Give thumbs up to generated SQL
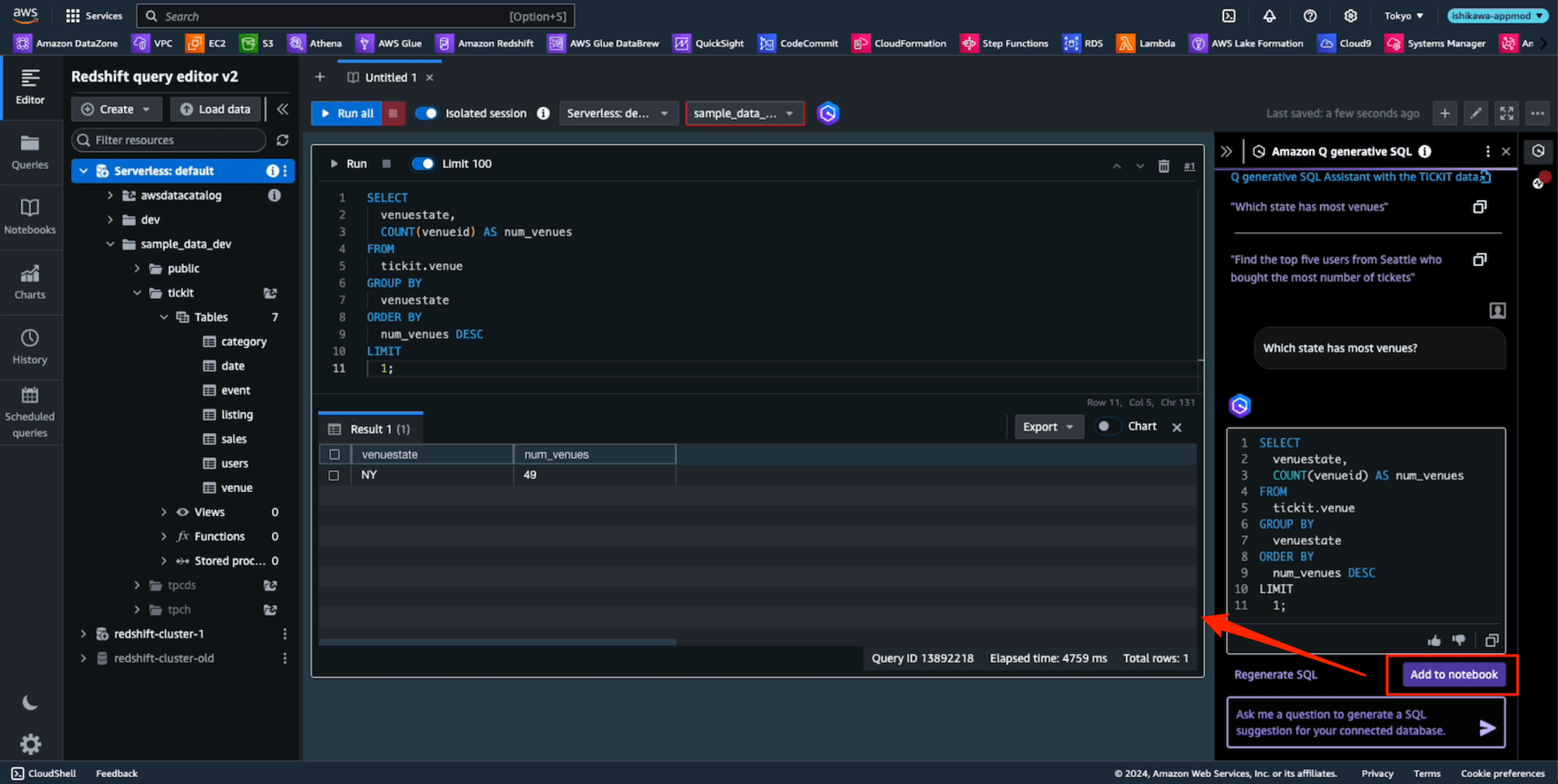 point(1434,641)
